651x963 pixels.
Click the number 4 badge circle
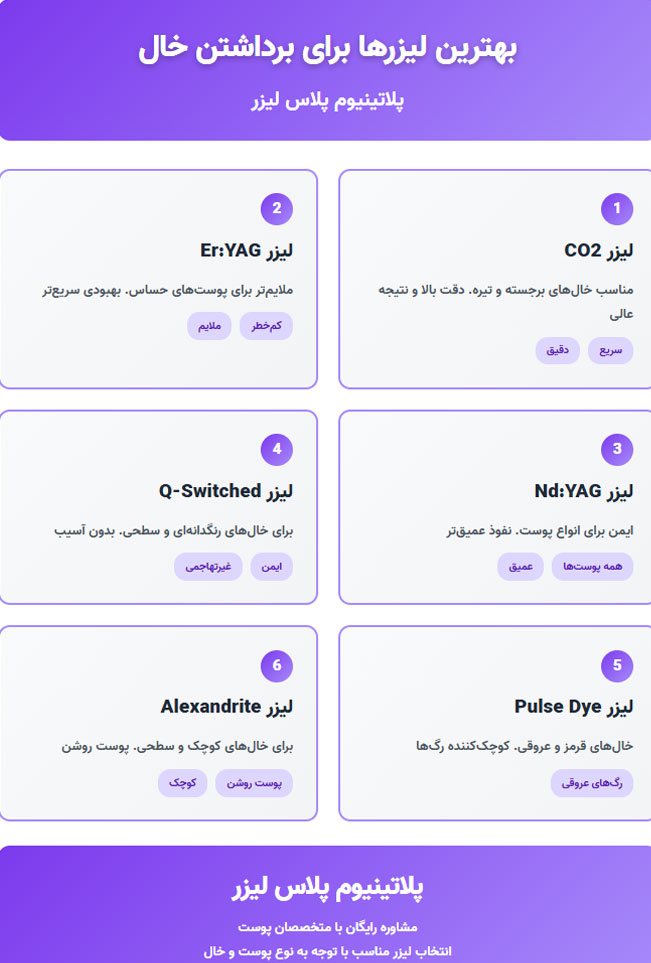[x=276, y=449]
